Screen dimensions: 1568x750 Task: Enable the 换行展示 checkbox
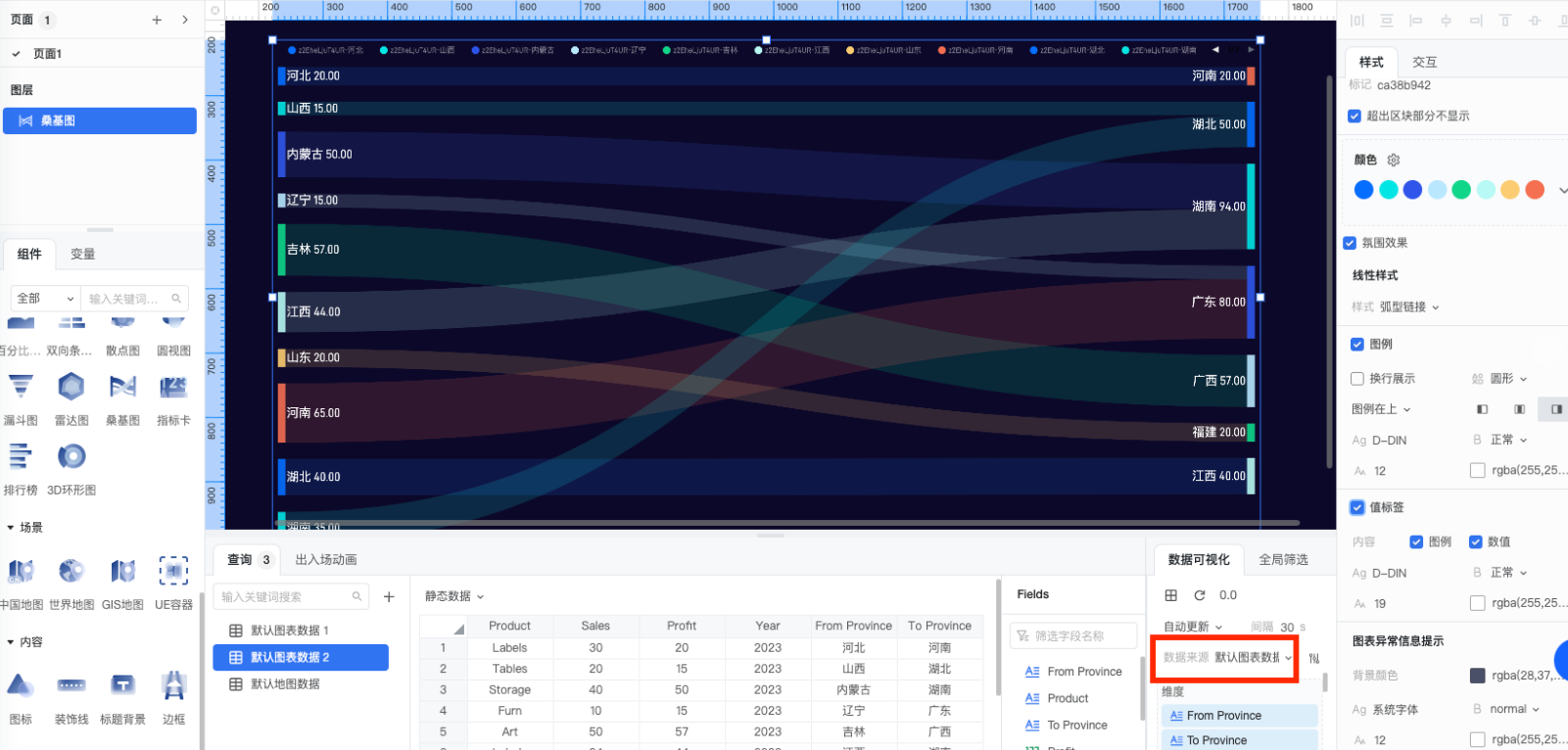pyautogui.click(x=1357, y=379)
